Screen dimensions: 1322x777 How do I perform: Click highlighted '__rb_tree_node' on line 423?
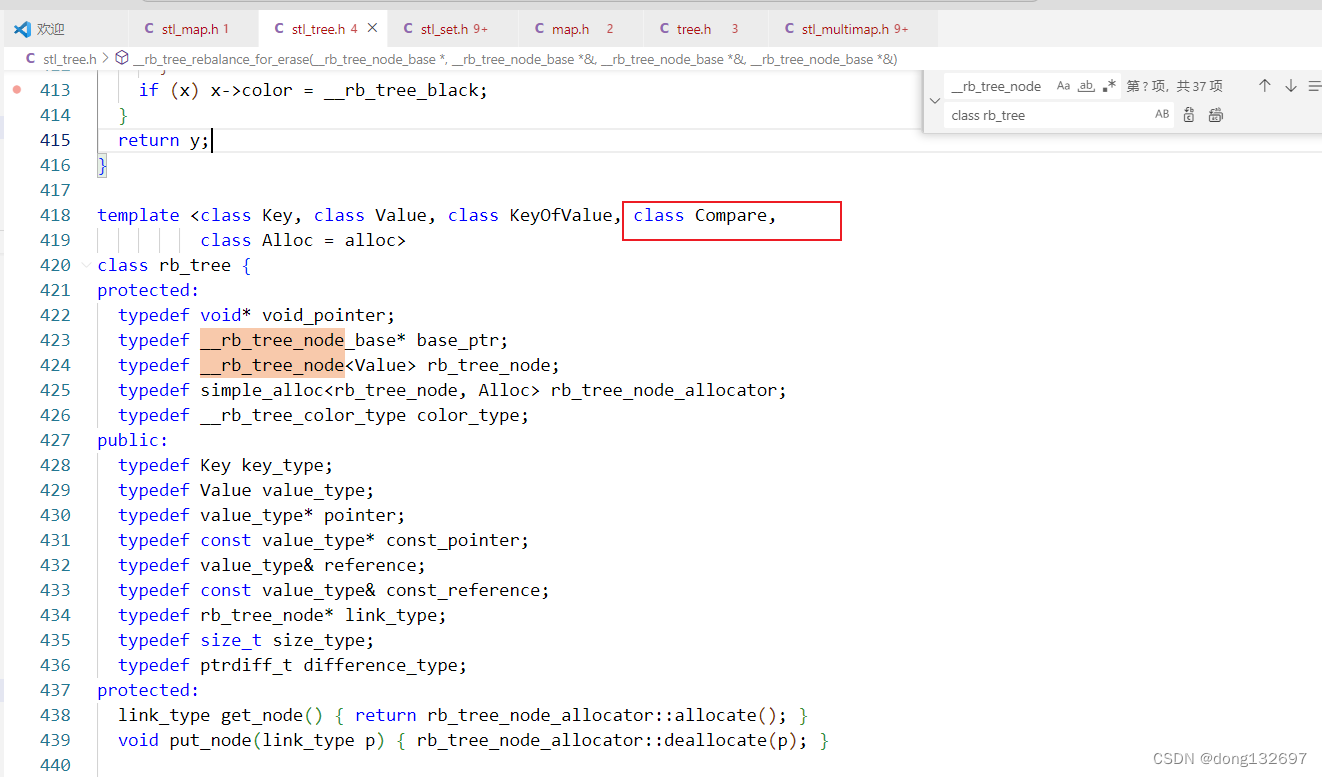(272, 340)
